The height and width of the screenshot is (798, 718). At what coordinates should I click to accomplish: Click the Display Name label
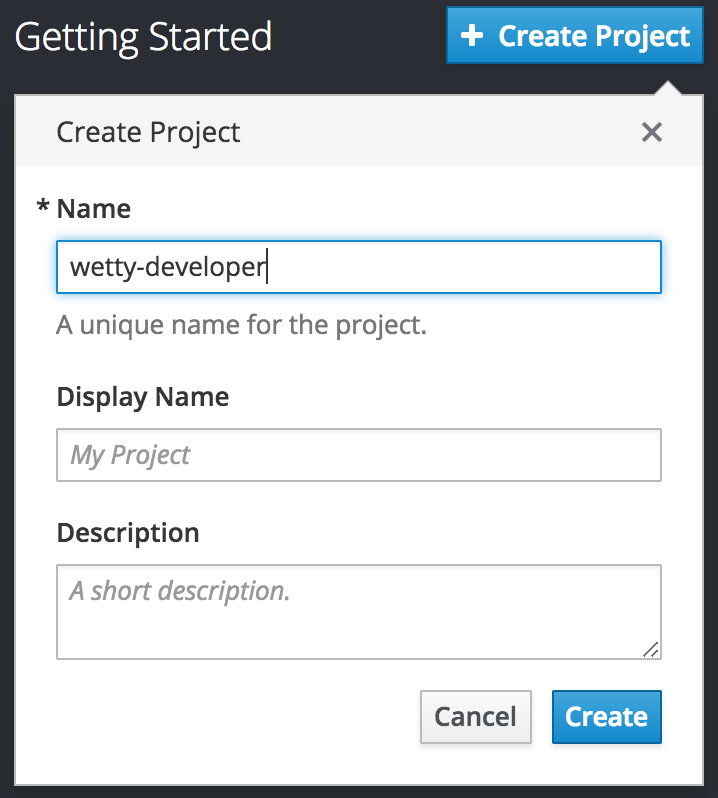pyautogui.click(x=143, y=397)
